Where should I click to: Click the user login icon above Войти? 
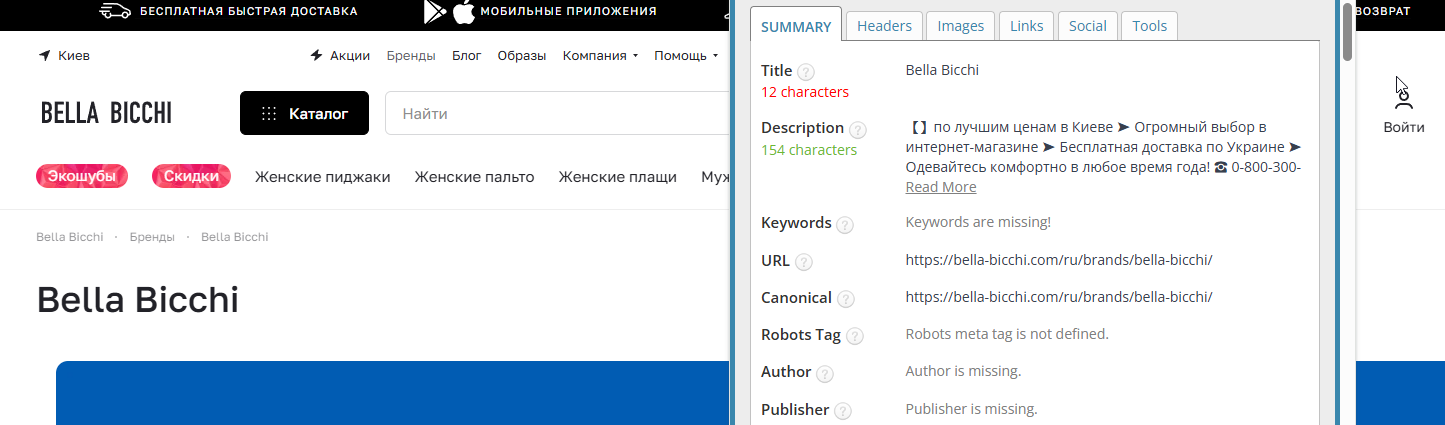pyautogui.click(x=1404, y=97)
